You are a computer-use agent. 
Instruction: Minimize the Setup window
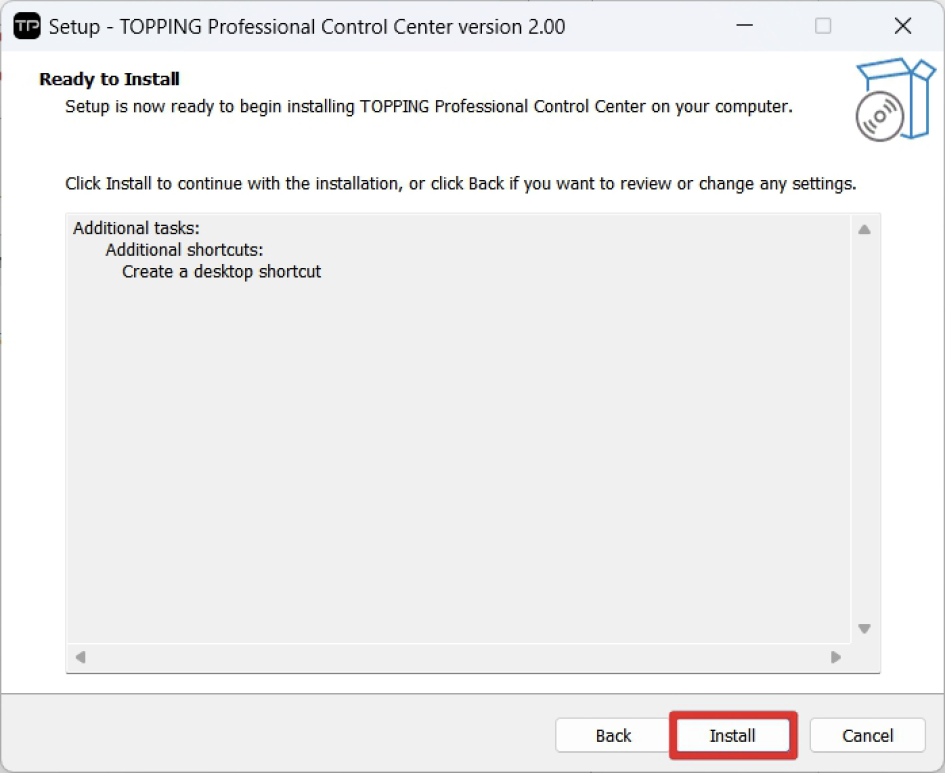tap(742, 26)
